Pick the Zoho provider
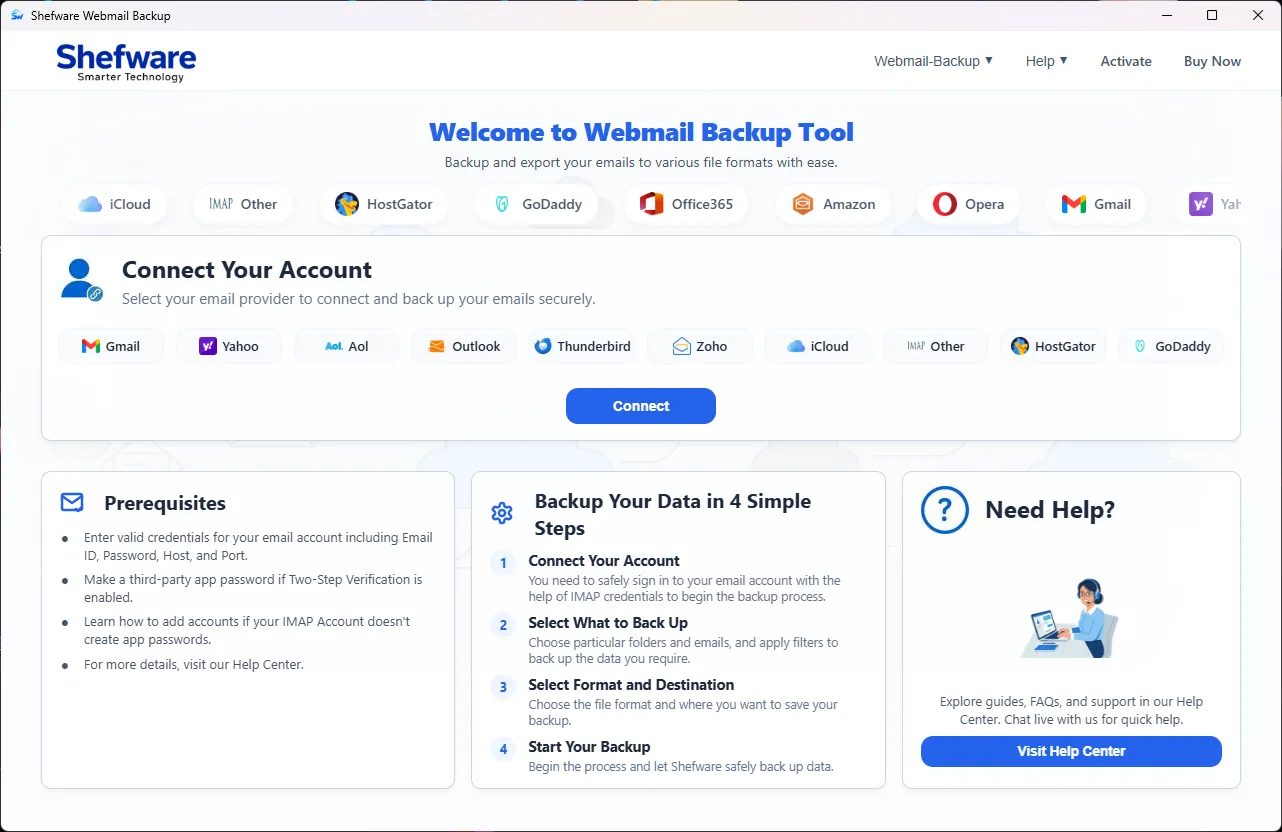 (x=700, y=346)
